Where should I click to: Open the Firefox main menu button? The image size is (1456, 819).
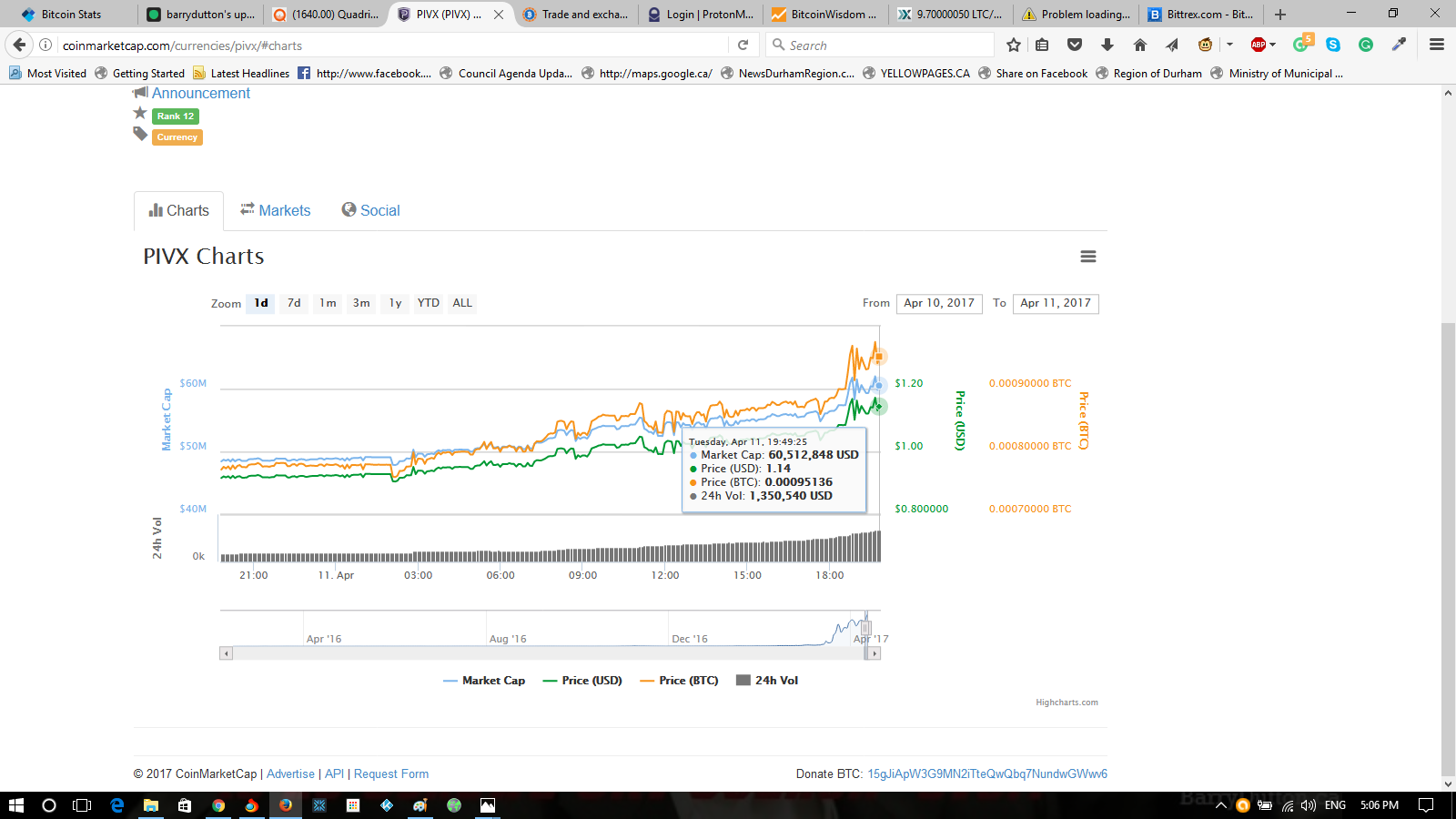pyautogui.click(x=1437, y=45)
